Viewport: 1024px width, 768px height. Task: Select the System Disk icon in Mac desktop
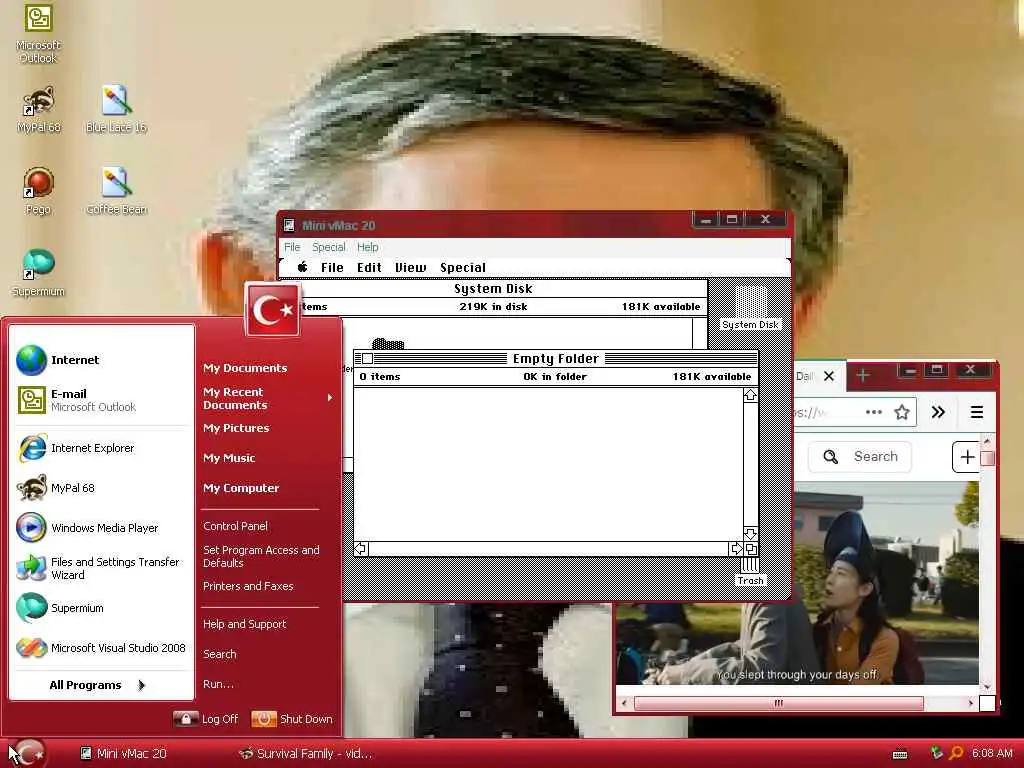[750, 307]
